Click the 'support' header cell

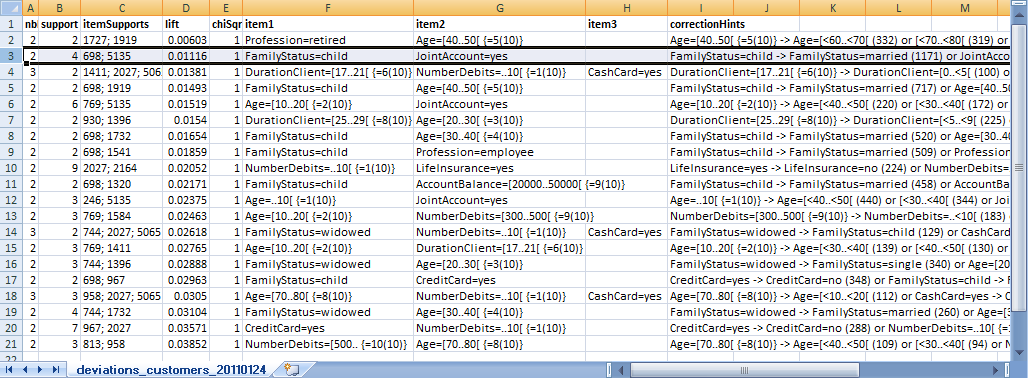point(60,24)
